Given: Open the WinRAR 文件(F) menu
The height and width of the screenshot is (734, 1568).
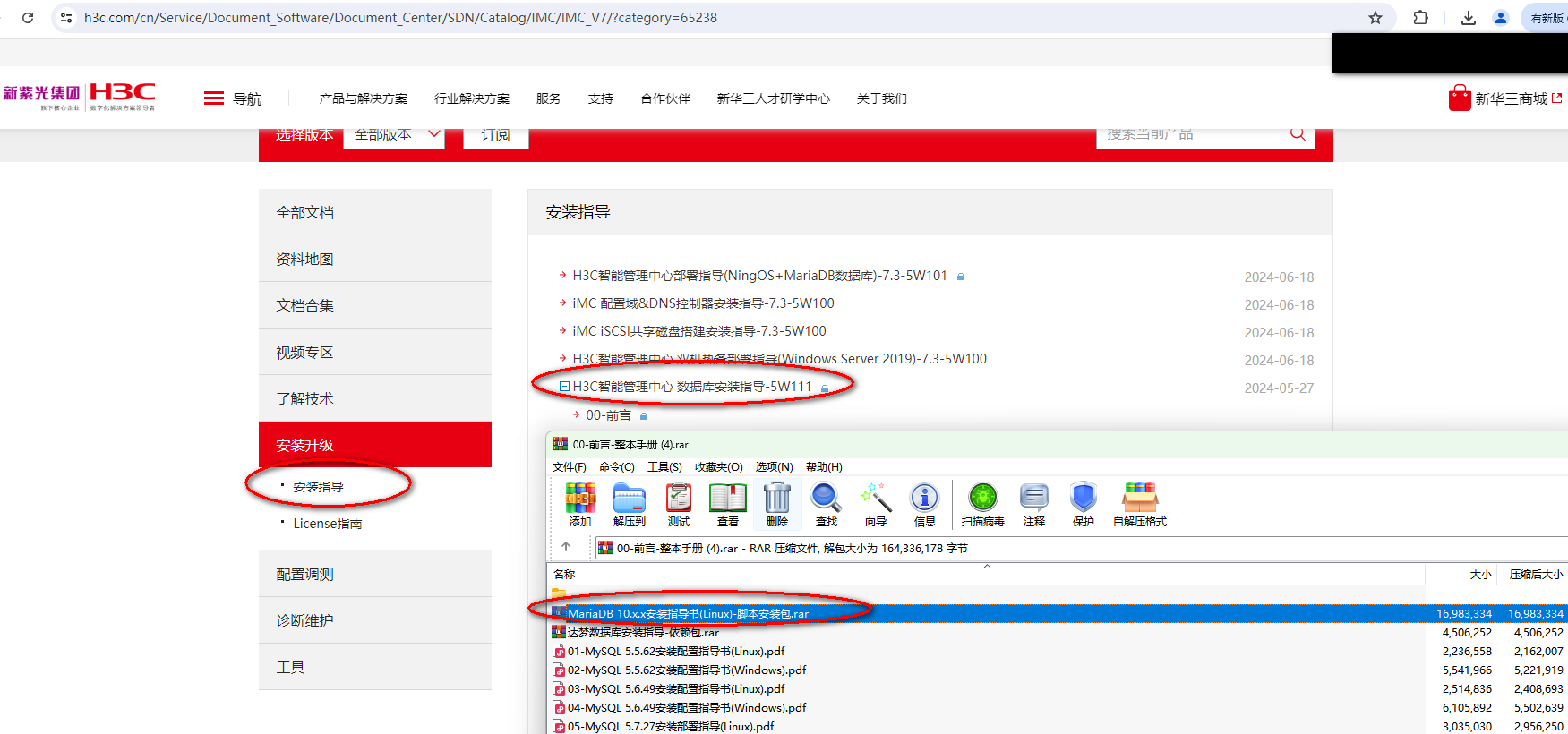Looking at the screenshot, I should coord(570,467).
